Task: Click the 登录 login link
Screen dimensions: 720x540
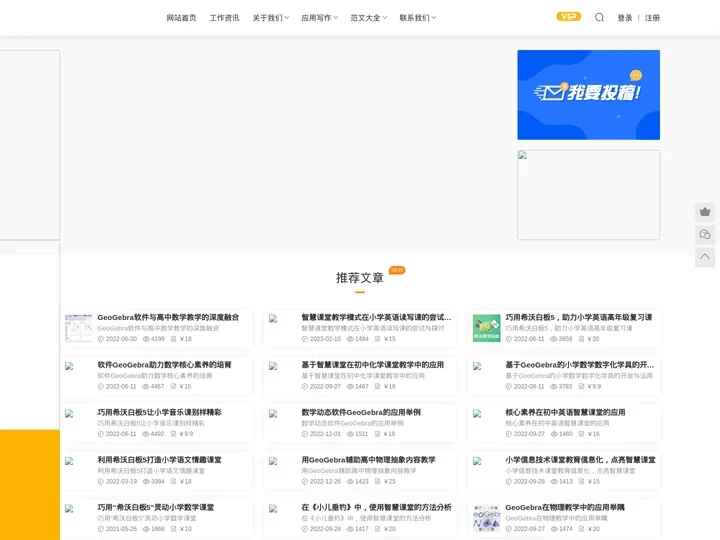Action: [x=624, y=17]
